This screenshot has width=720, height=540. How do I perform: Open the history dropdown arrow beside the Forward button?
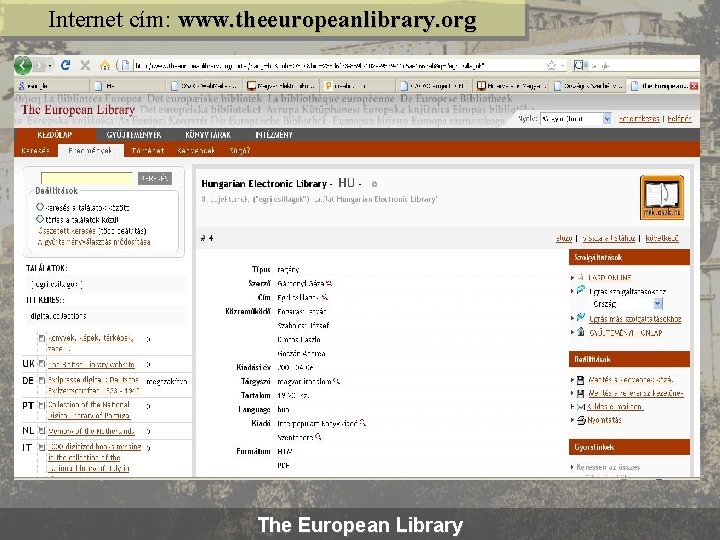click(50, 66)
